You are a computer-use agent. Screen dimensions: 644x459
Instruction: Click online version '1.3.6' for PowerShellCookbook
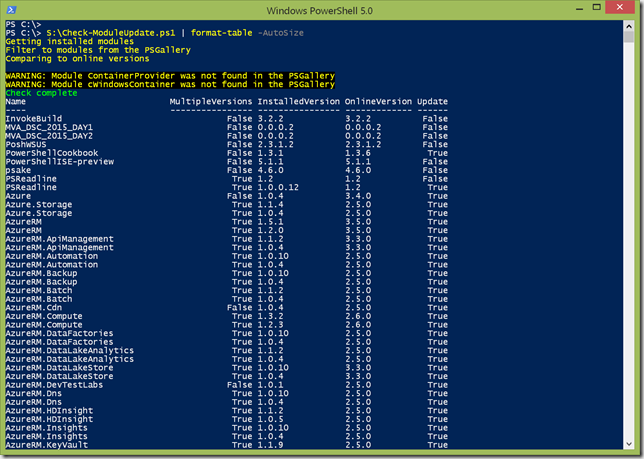(358, 153)
